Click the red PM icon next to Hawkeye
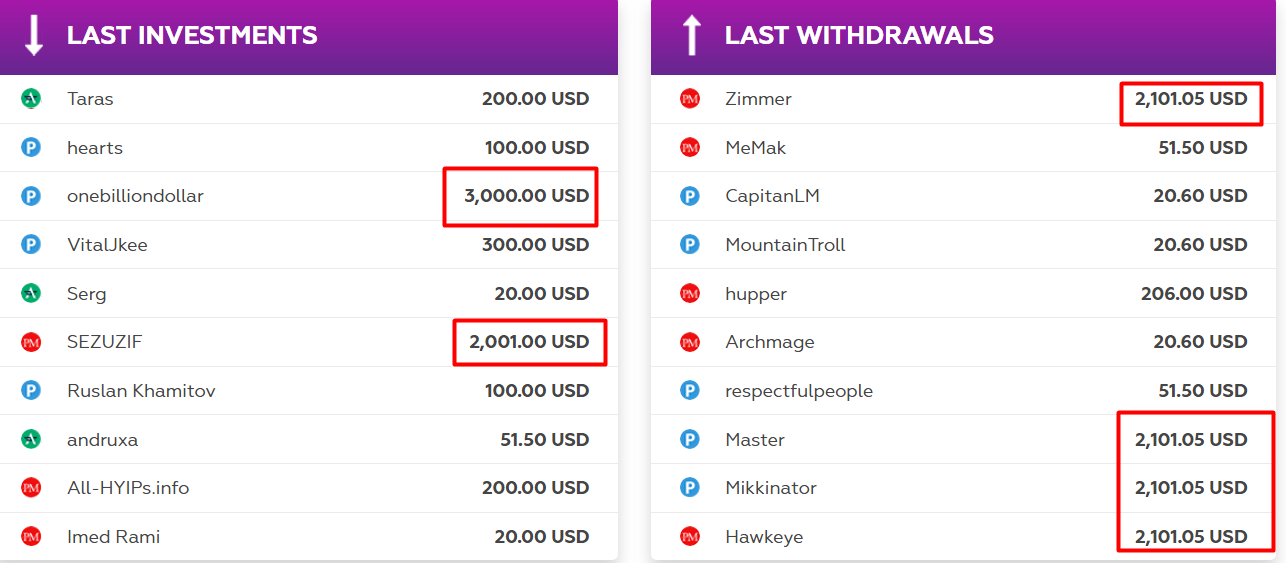The width and height of the screenshot is (1286, 563). pos(690,537)
